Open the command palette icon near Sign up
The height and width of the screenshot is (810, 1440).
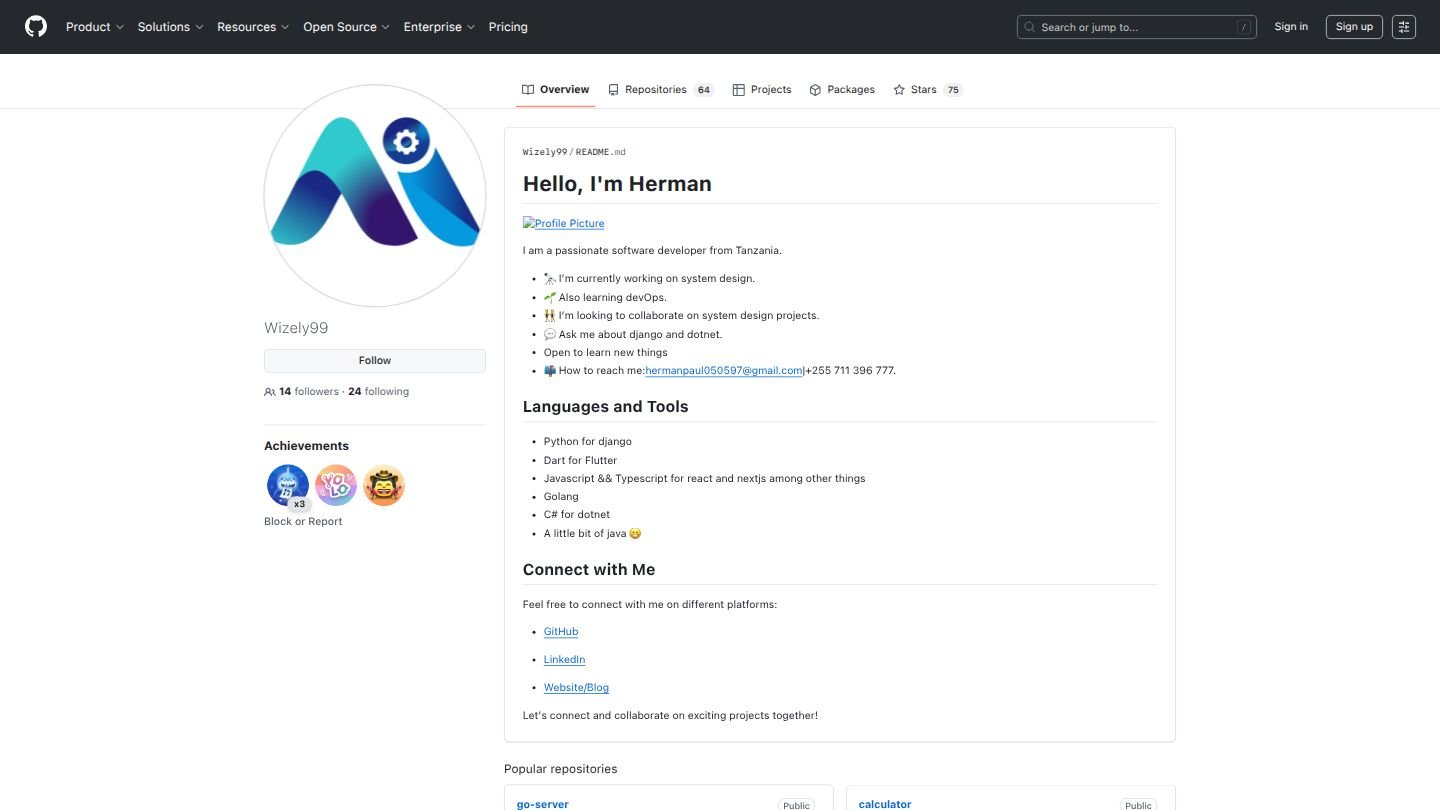point(1404,26)
